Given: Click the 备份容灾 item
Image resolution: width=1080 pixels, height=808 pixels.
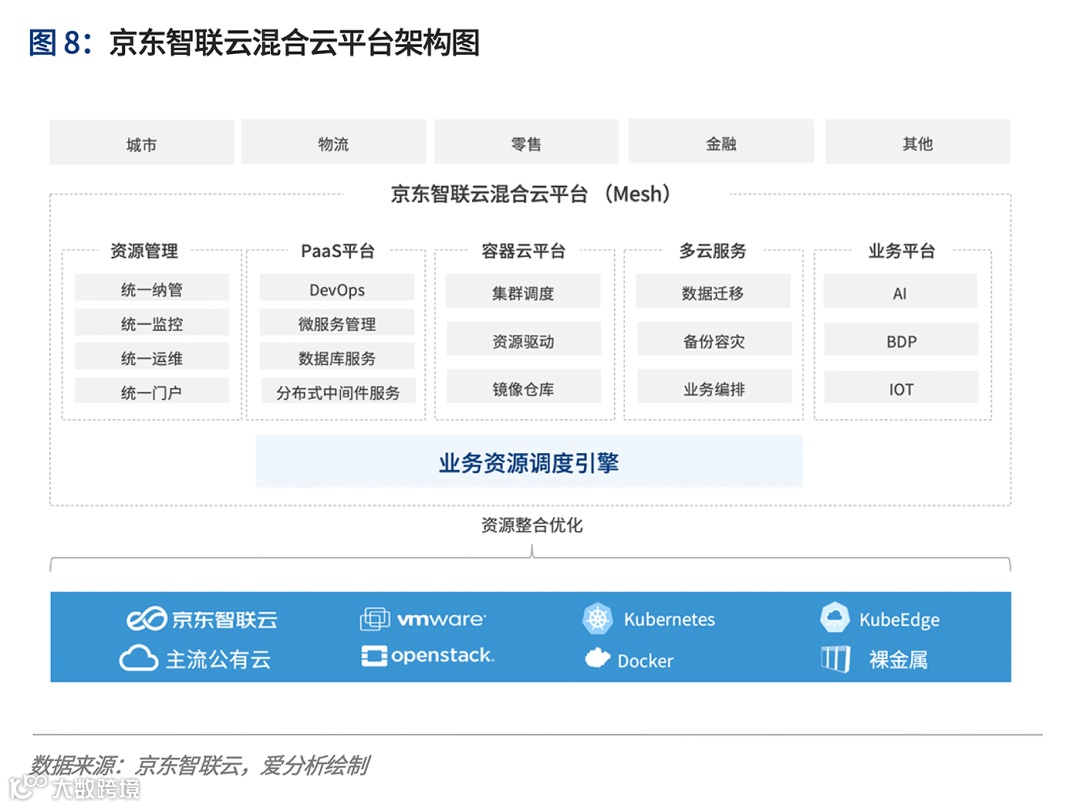Looking at the screenshot, I should (x=714, y=339).
